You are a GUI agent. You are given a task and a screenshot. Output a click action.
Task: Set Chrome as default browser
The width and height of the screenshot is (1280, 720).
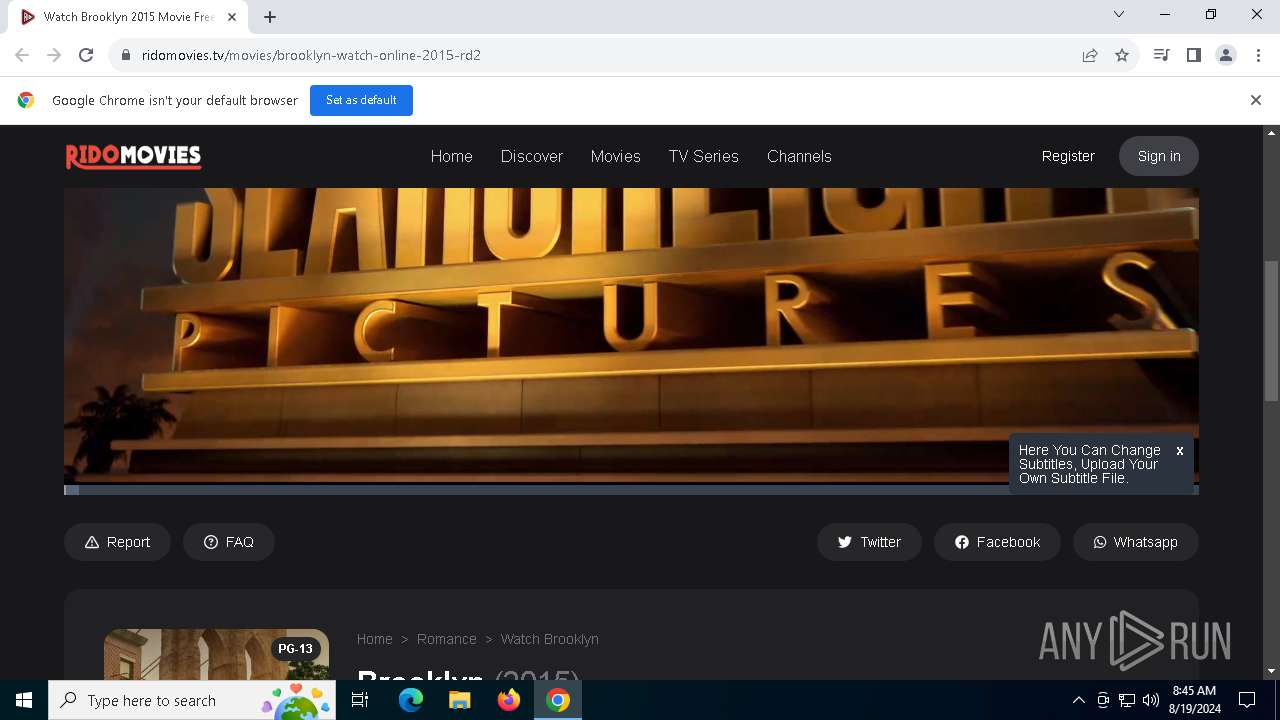pyautogui.click(x=361, y=100)
